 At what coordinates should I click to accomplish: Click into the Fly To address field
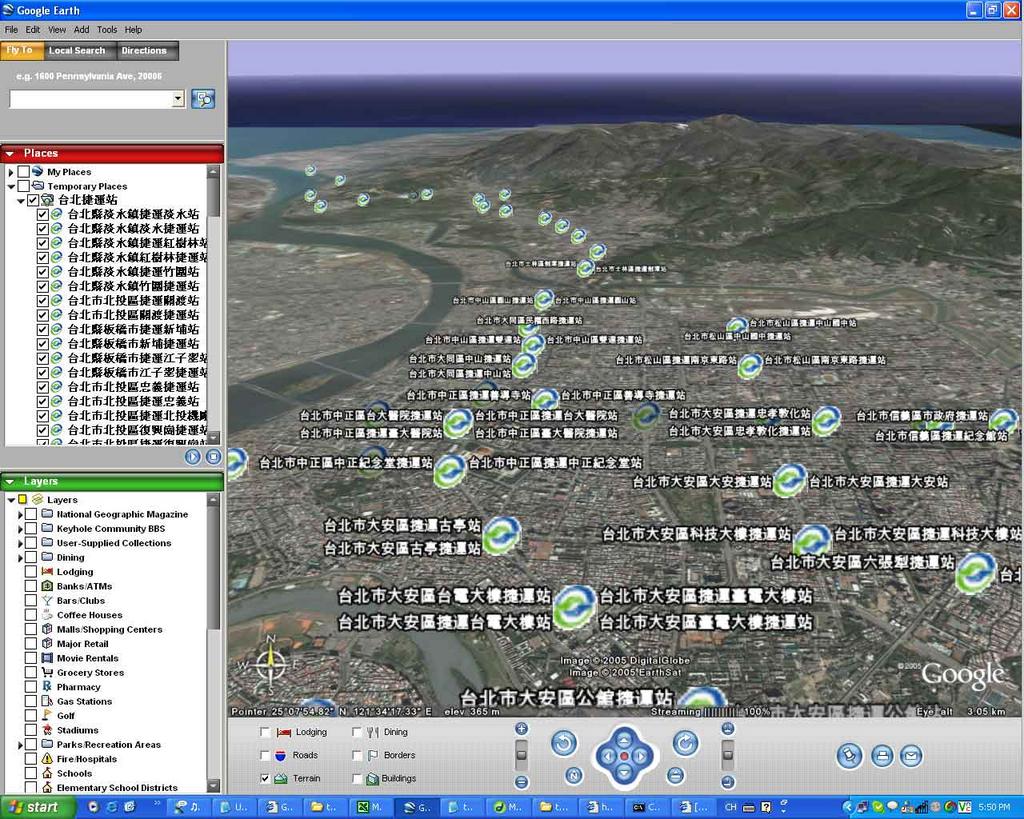(91, 99)
